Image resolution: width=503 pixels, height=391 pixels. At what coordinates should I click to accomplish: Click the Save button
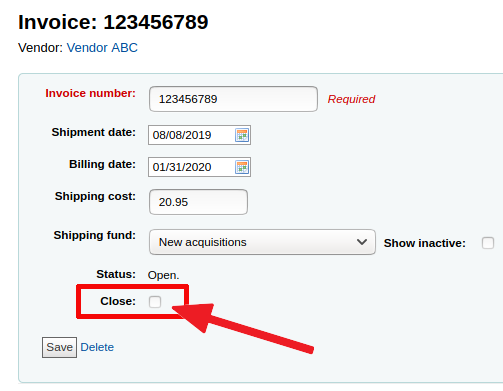(x=59, y=347)
